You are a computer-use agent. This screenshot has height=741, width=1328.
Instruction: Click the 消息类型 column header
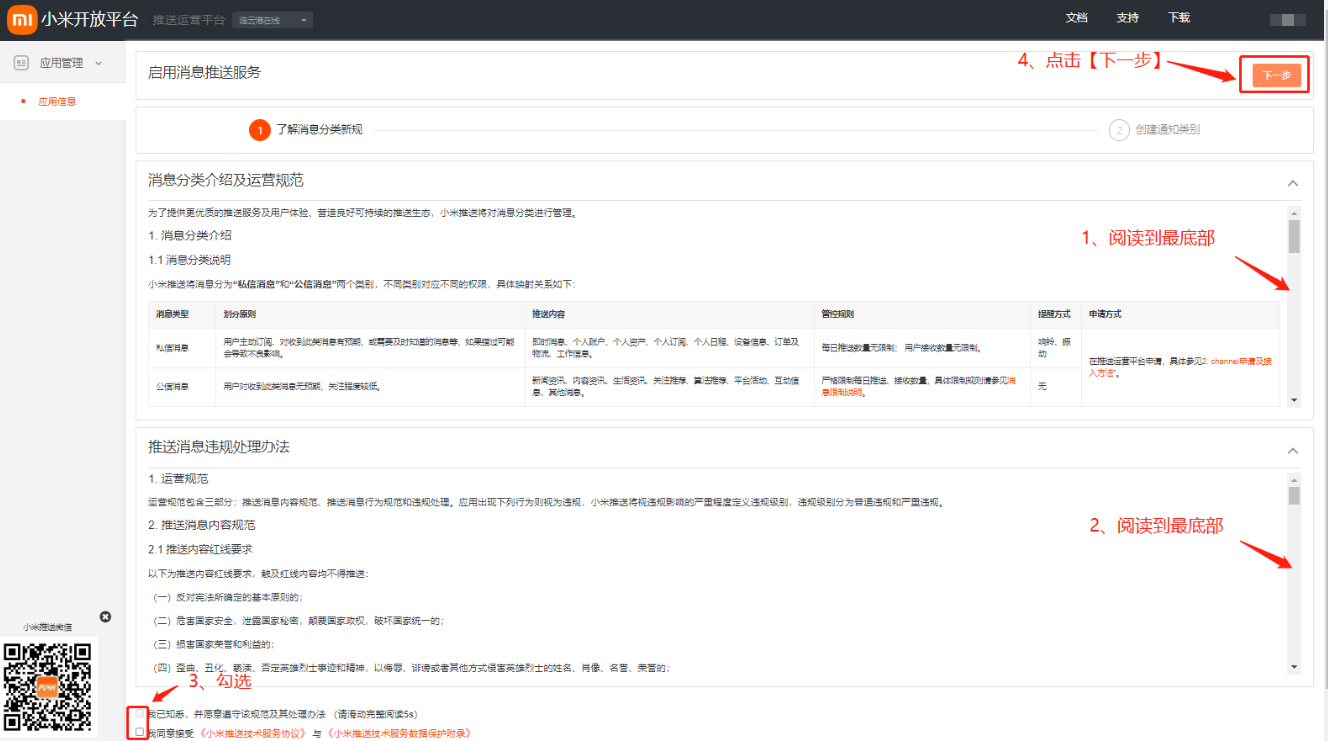click(x=173, y=314)
